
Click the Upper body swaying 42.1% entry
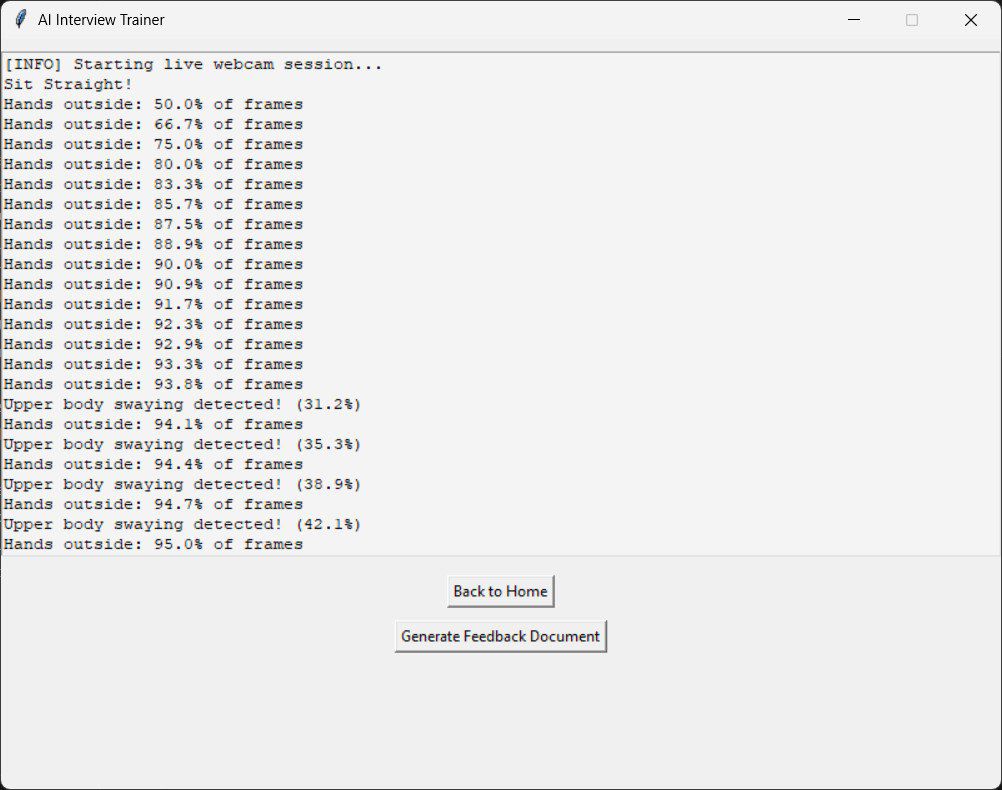pos(182,524)
